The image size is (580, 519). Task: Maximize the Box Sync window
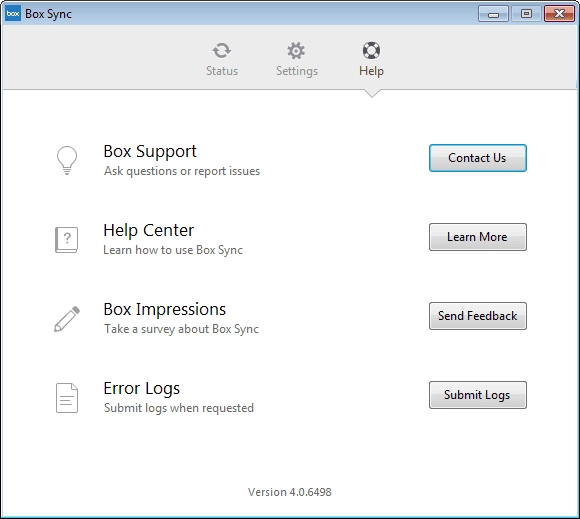coord(526,14)
